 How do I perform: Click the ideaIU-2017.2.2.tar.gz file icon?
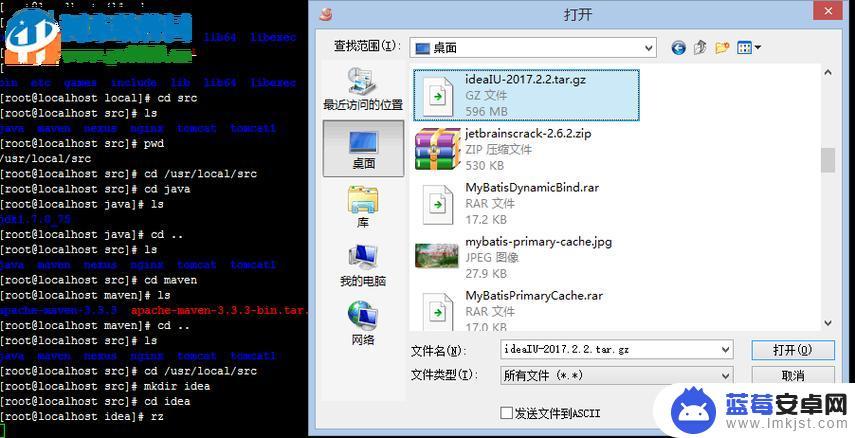click(438, 96)
